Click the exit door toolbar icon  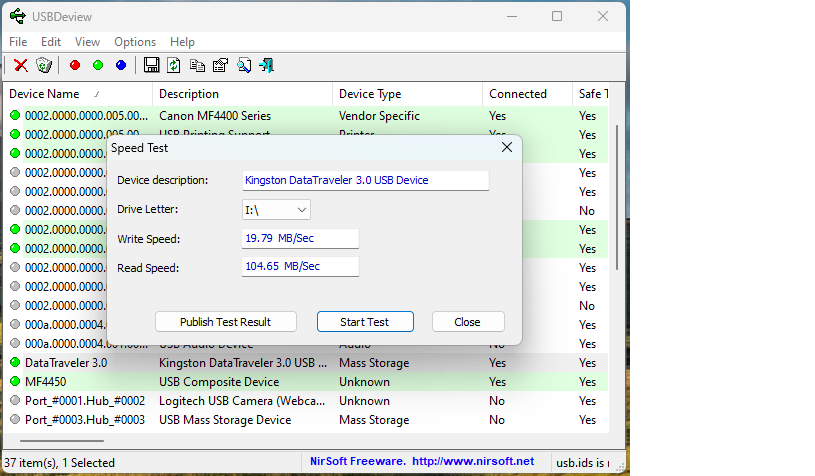pyautogui.click(x=267, y=65)
